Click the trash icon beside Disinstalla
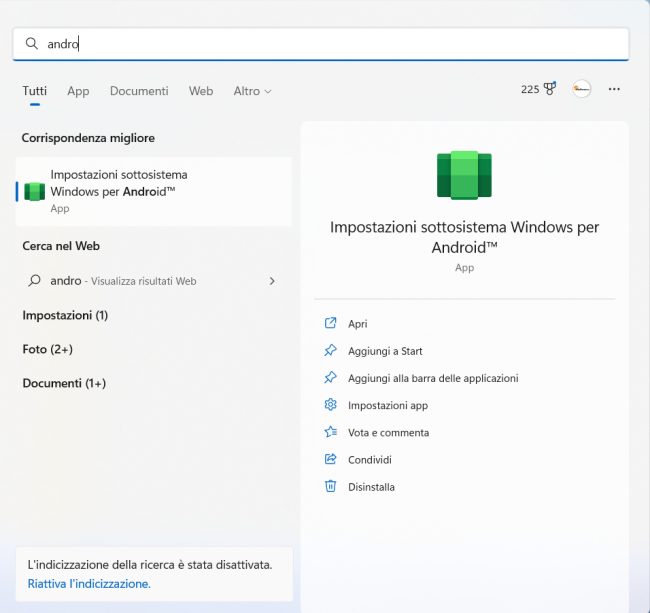This screenshot has width=650, height=613. [x=330, y=486]
